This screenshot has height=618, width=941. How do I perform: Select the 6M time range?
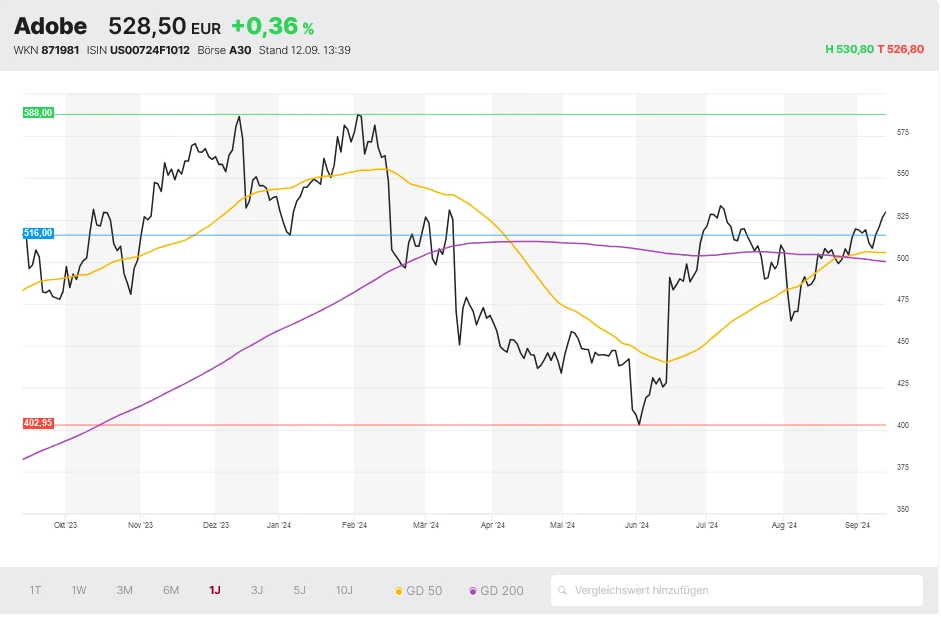coord(171,590)
